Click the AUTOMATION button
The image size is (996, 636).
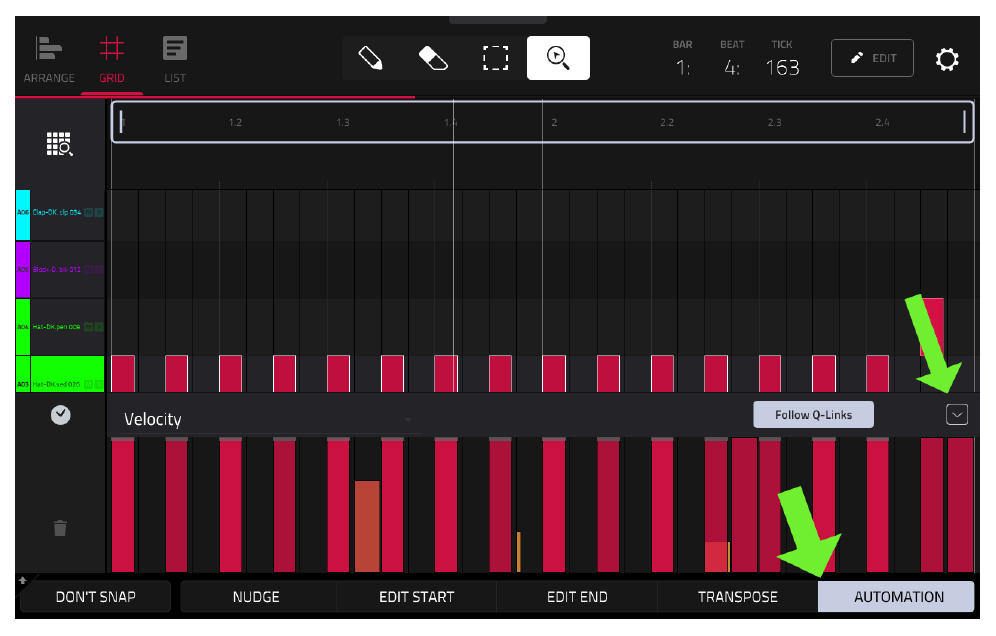896,597
